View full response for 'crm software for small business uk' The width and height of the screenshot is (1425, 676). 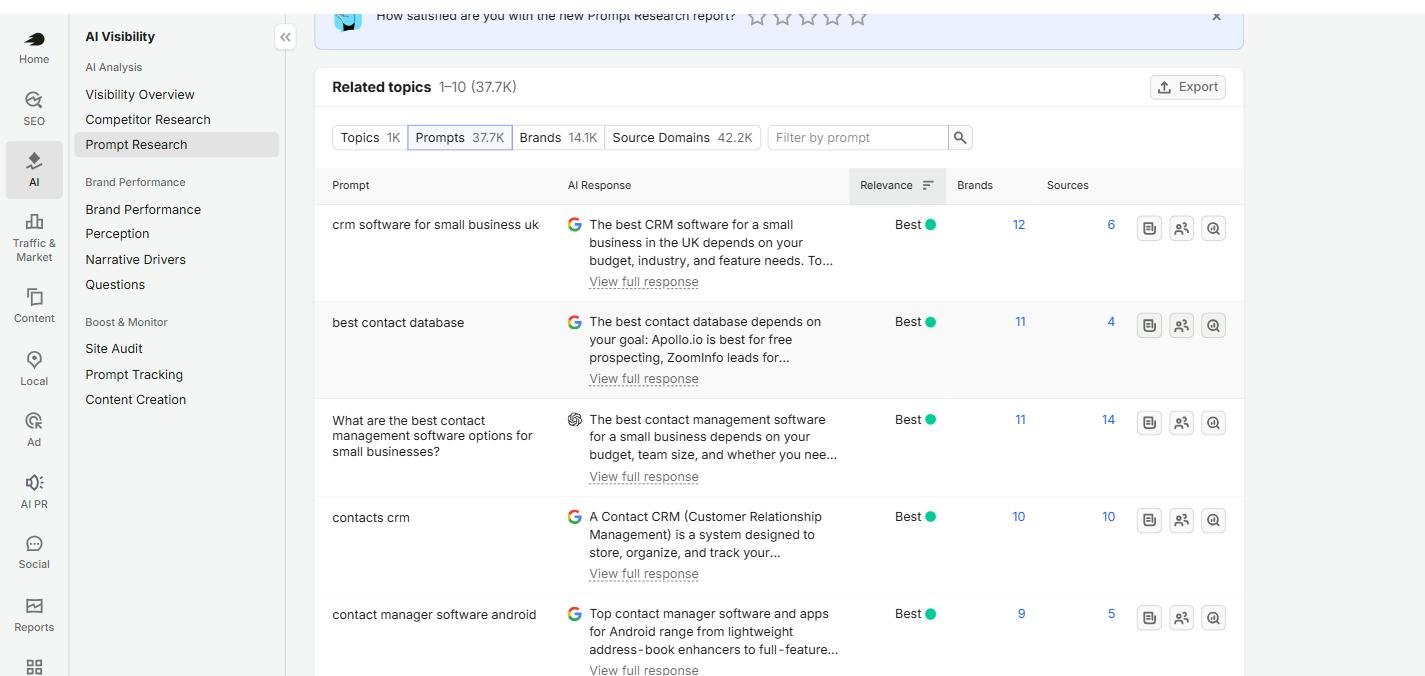pos(644,282)
